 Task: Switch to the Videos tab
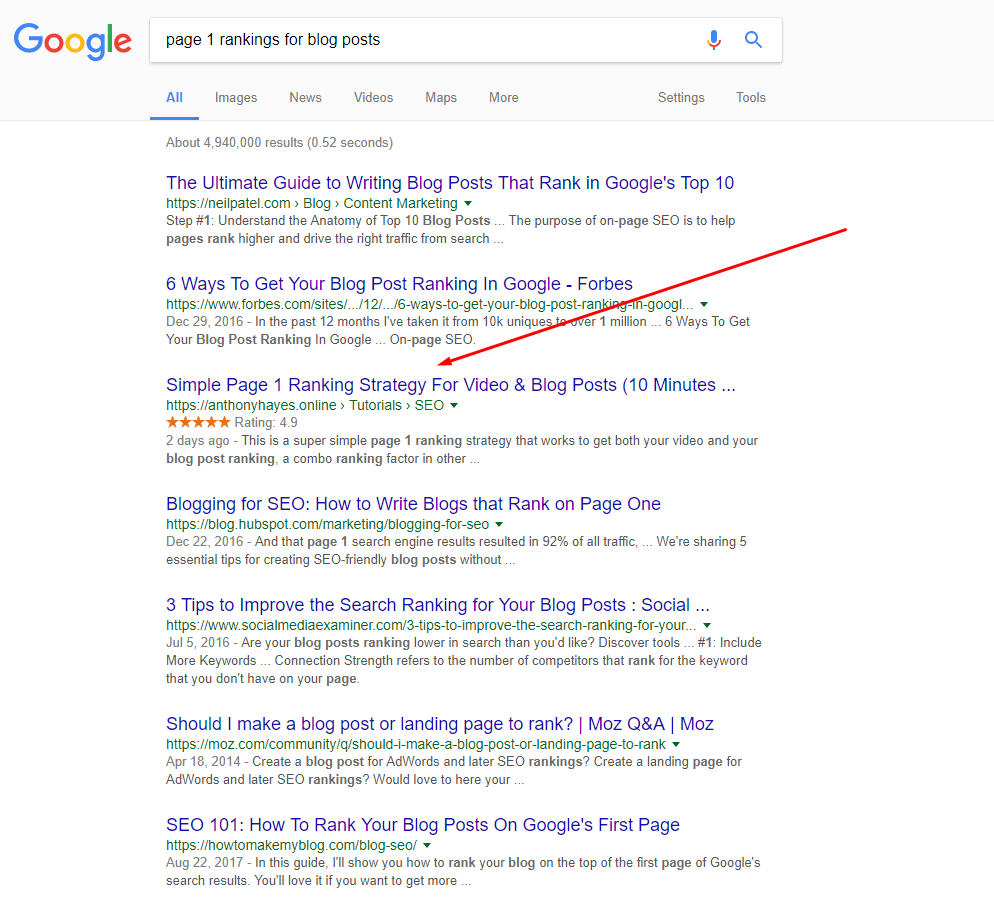[373, 98]
